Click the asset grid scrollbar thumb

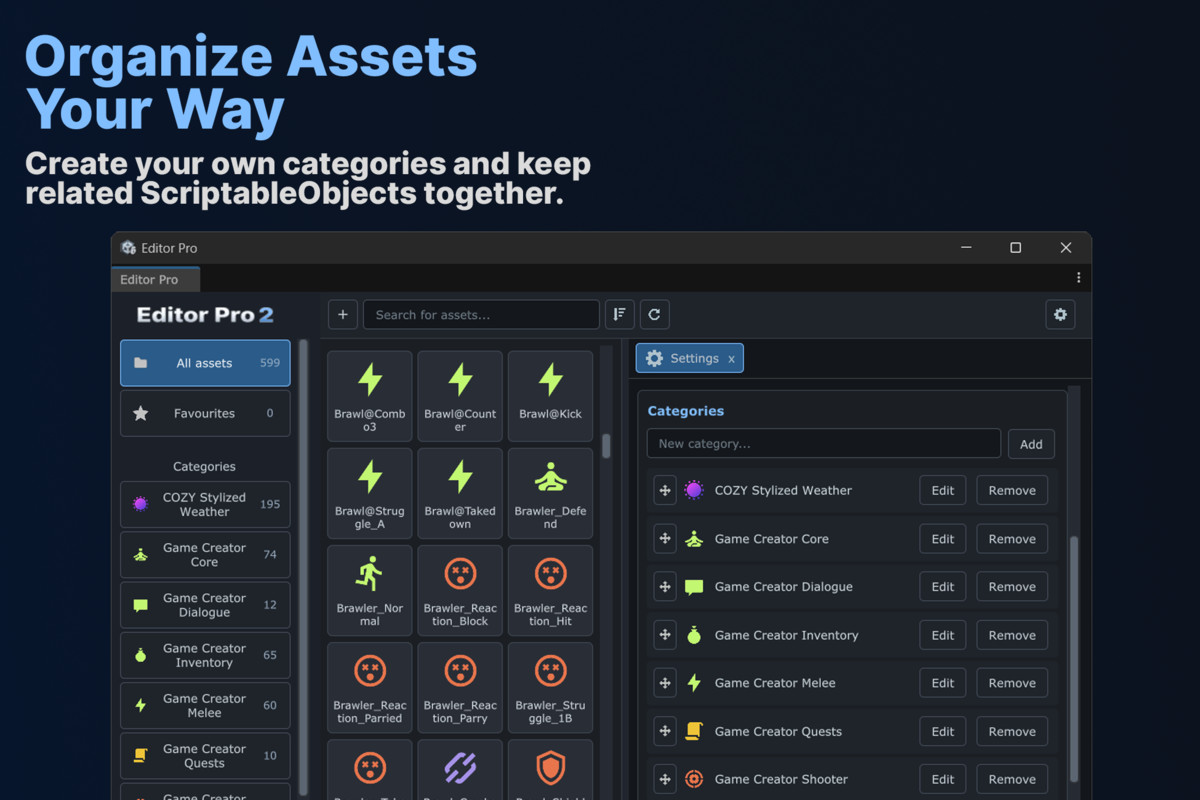pos(606,445)
